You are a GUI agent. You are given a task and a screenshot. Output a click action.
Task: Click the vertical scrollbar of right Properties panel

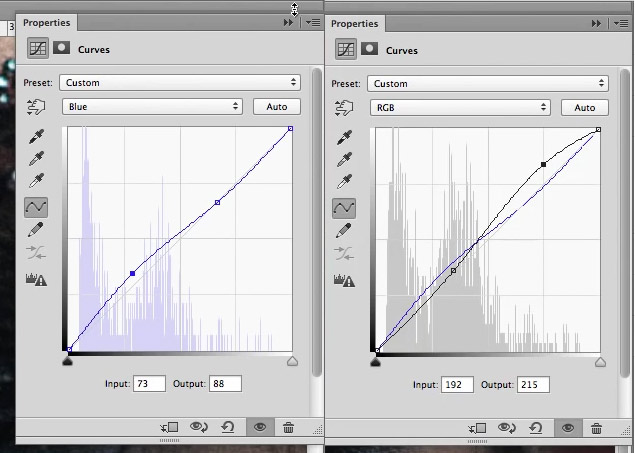624,223
